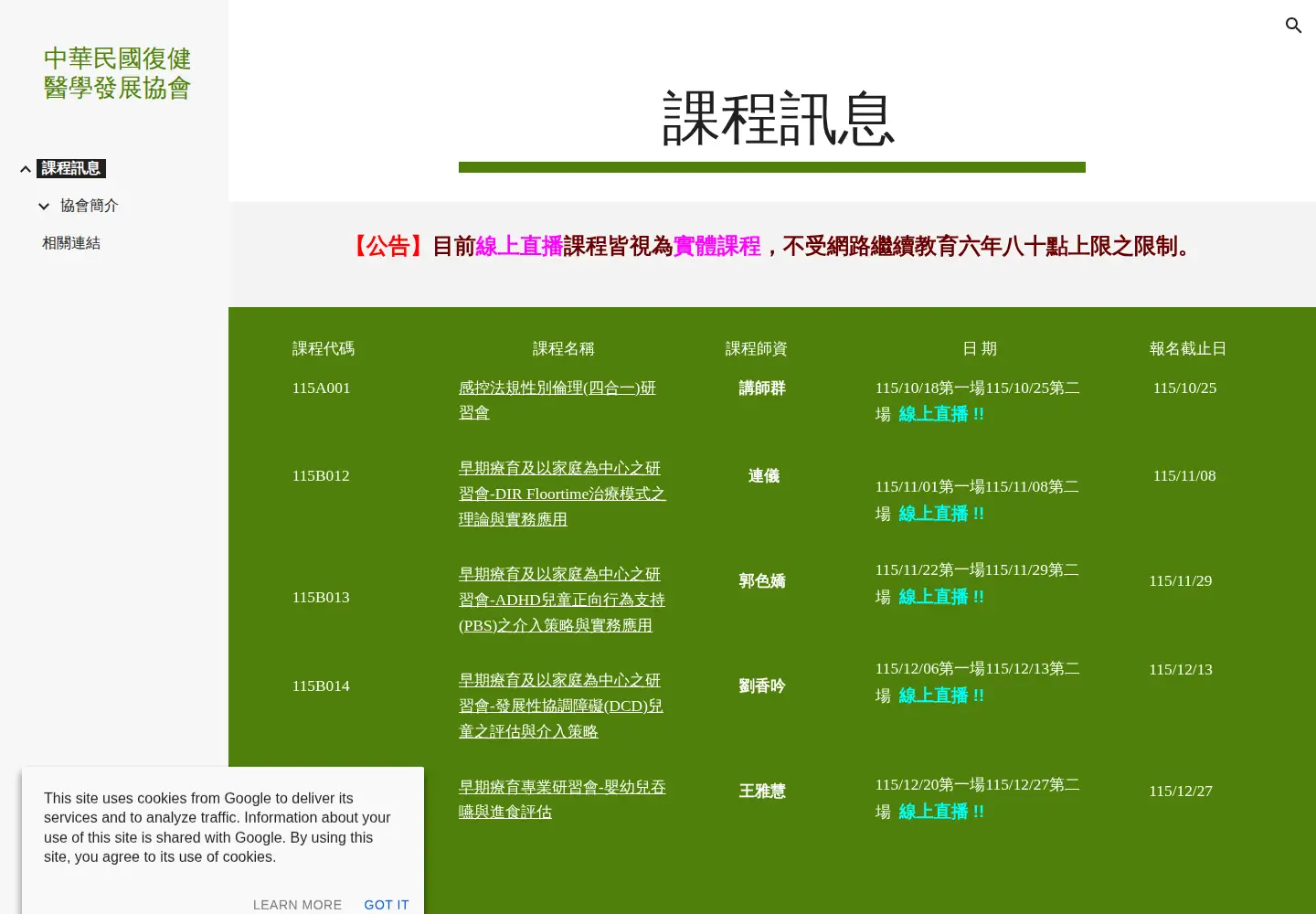Viewport: 1316px width, 914px height.
Task: Click the 【公告】 announcement text
Action: (x=387, y=246)
